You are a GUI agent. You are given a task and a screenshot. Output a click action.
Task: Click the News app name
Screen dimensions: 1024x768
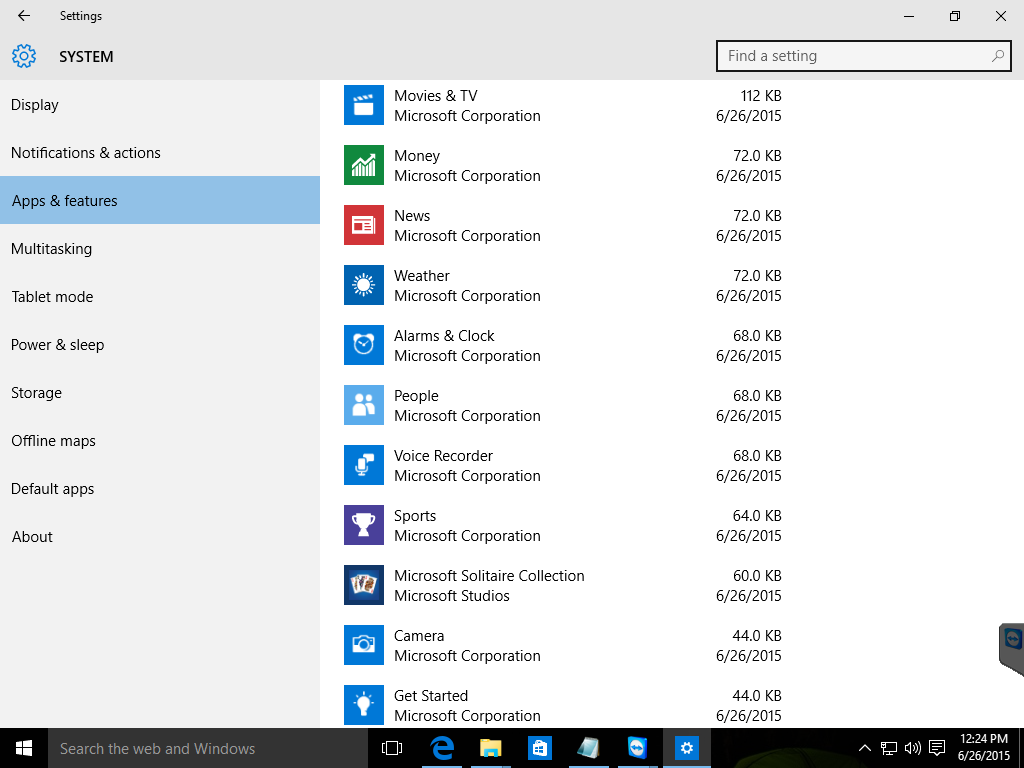point(412,216)
